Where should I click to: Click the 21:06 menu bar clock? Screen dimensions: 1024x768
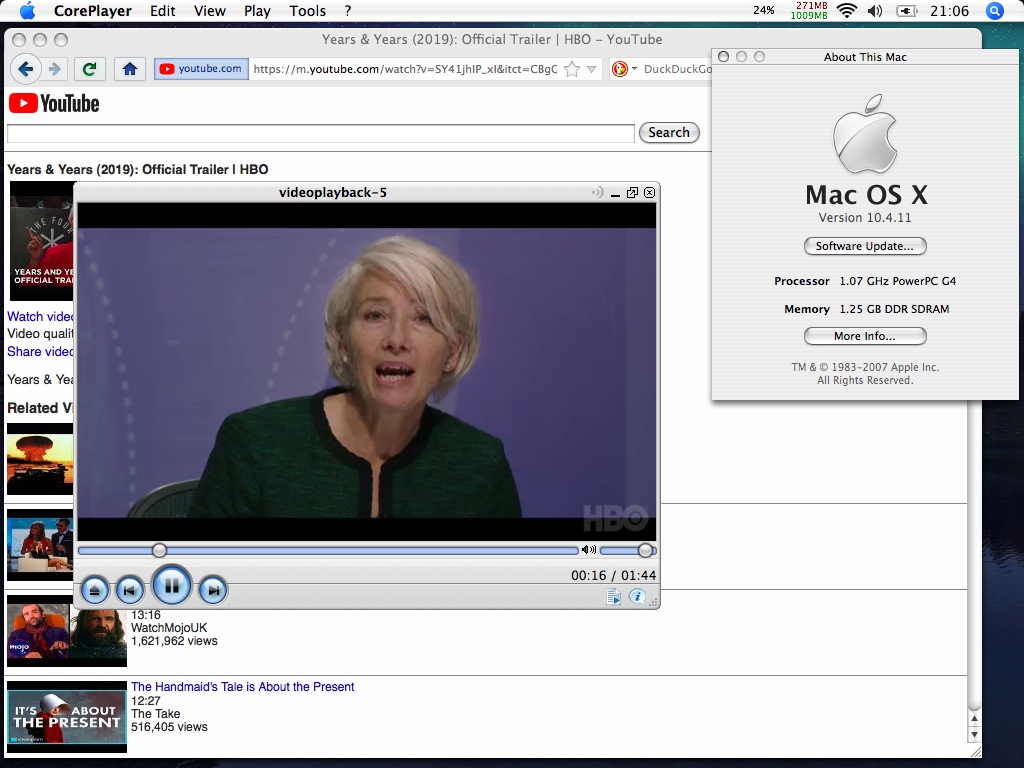(x=950, y=10)
